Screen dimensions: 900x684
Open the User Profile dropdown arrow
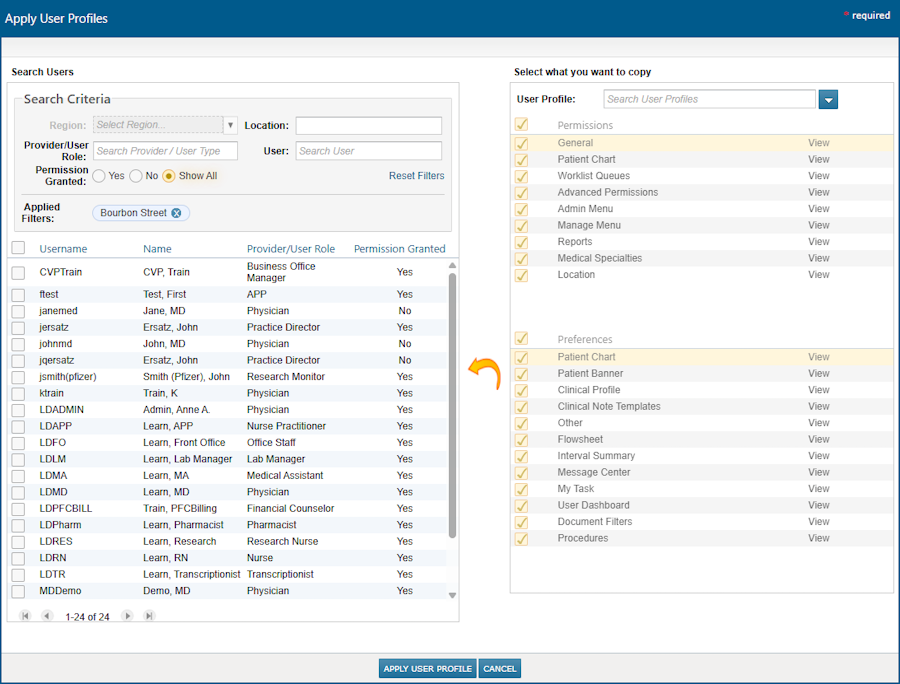(828, 99)
